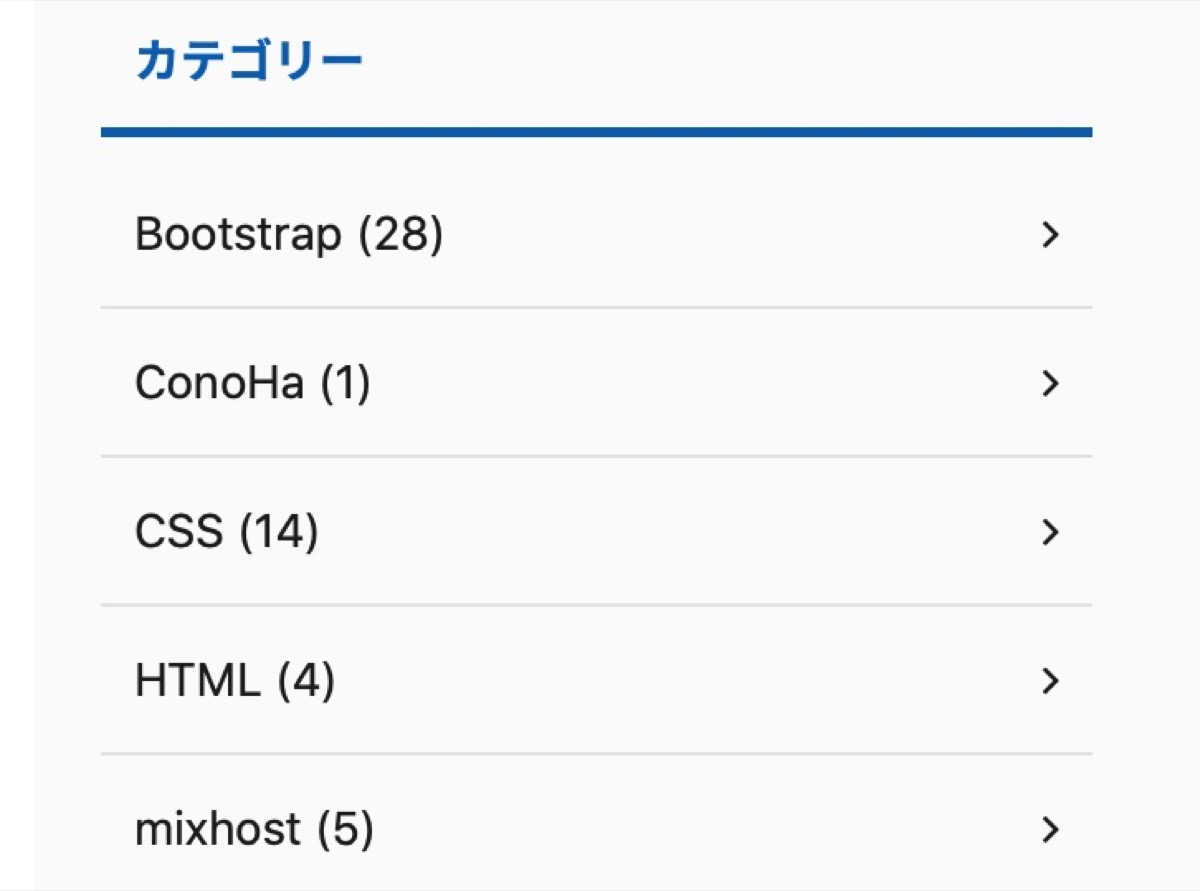The width and height of the screenshot is (1200, 891).
Task: Click the chevron at the end of mixhost row
Action: coord(1049,829)
